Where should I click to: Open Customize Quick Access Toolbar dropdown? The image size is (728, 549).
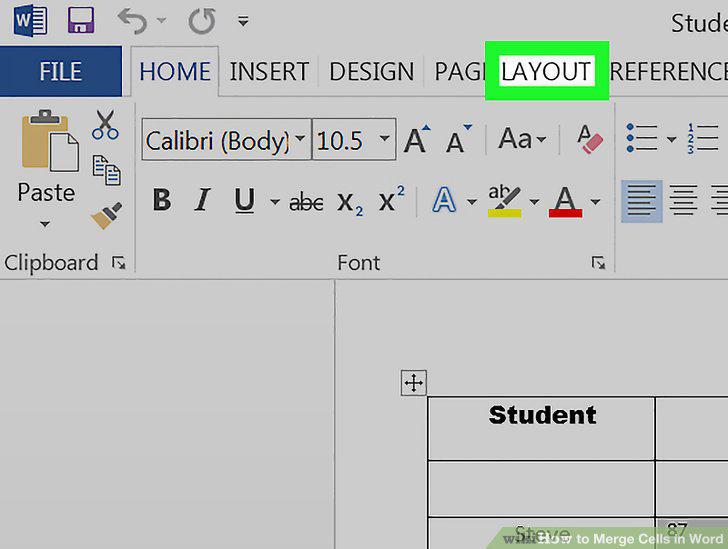pyautogui.click(x=243, y=21)
